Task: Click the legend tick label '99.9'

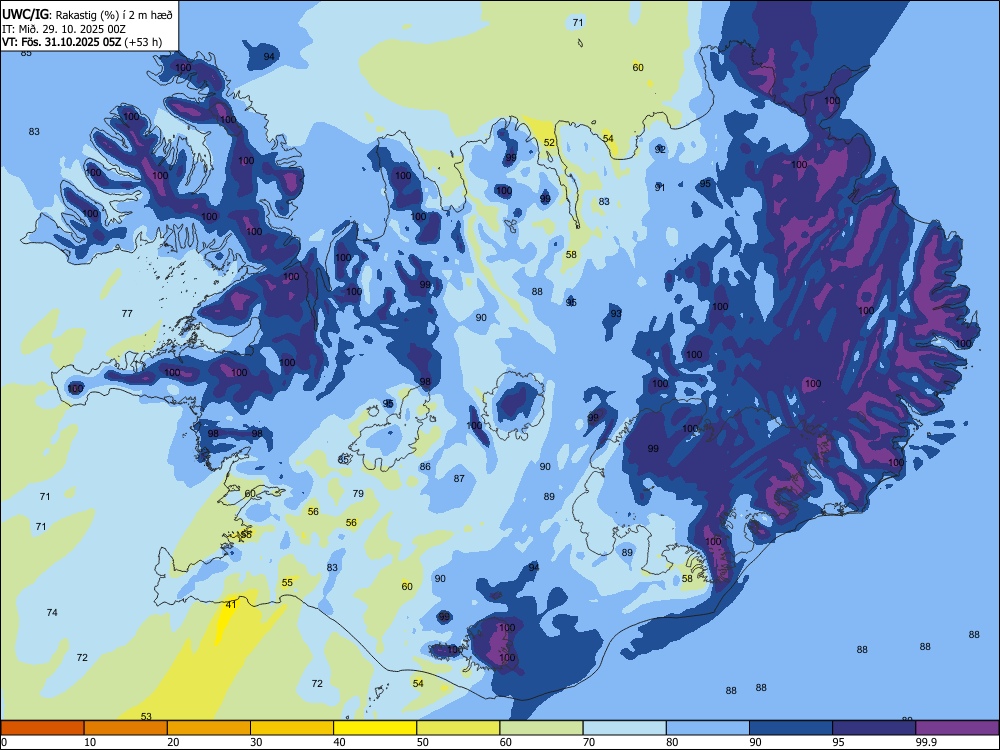Action: (925, 742)
